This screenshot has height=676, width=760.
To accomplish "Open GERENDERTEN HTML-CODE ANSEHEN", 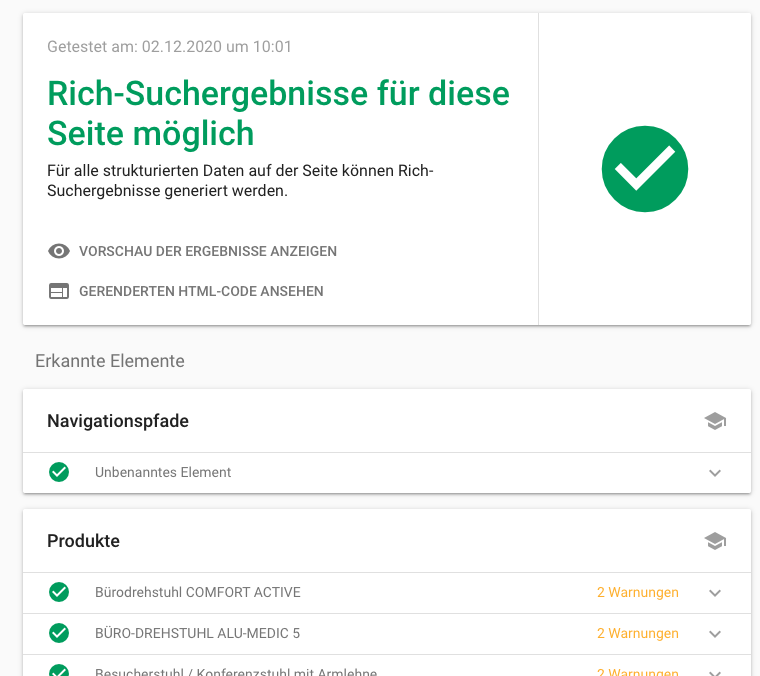I will pyautogui.click(x=201, y=292).
